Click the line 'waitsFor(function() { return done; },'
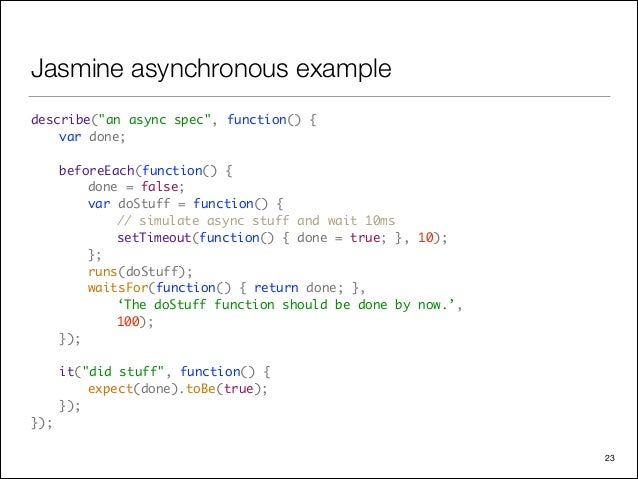The image size is (638, 479). [227, 288]
